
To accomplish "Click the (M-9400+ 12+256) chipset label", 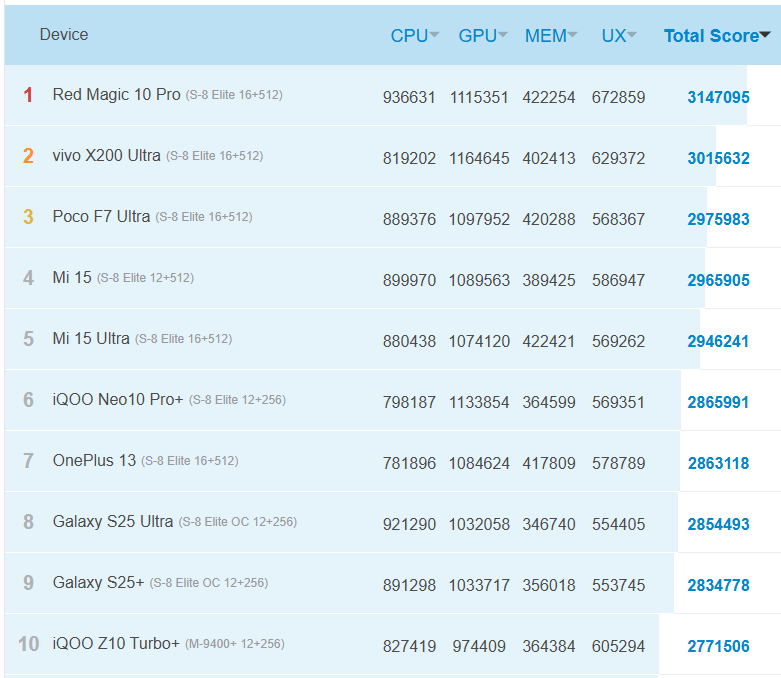I will click(235, 644).
